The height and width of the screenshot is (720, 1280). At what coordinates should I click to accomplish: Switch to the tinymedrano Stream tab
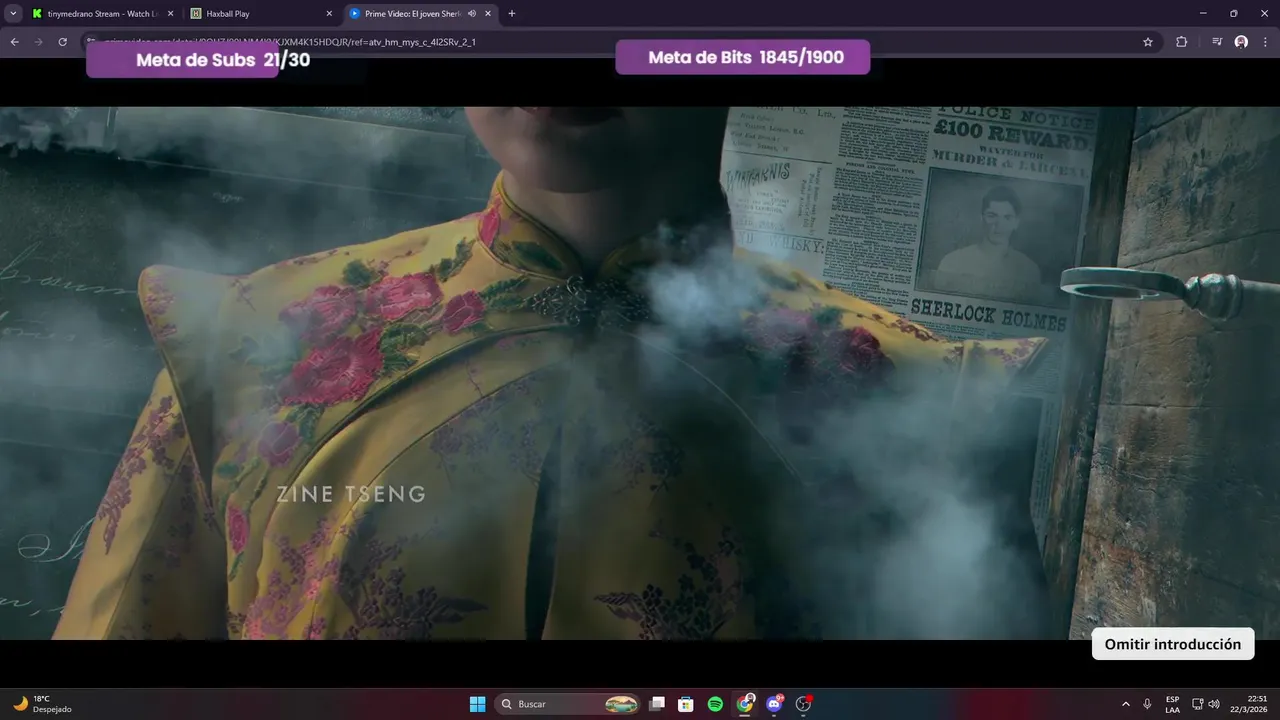[x=100, y=14]
